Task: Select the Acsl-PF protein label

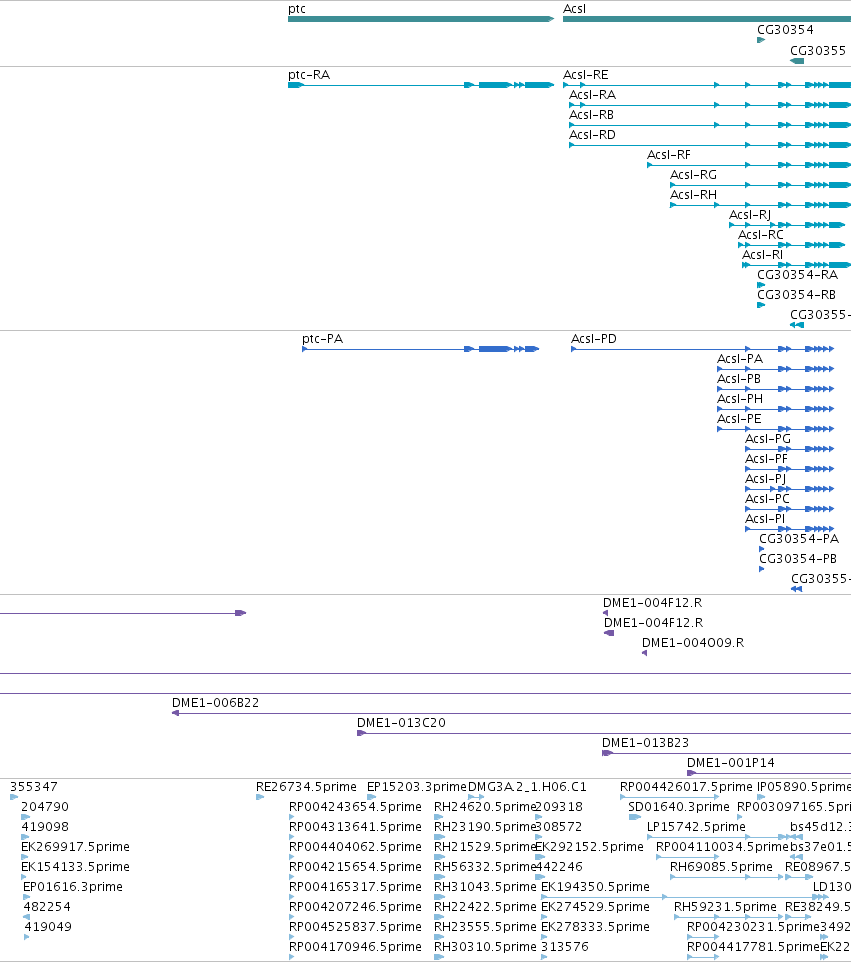Action: (766, 458)
